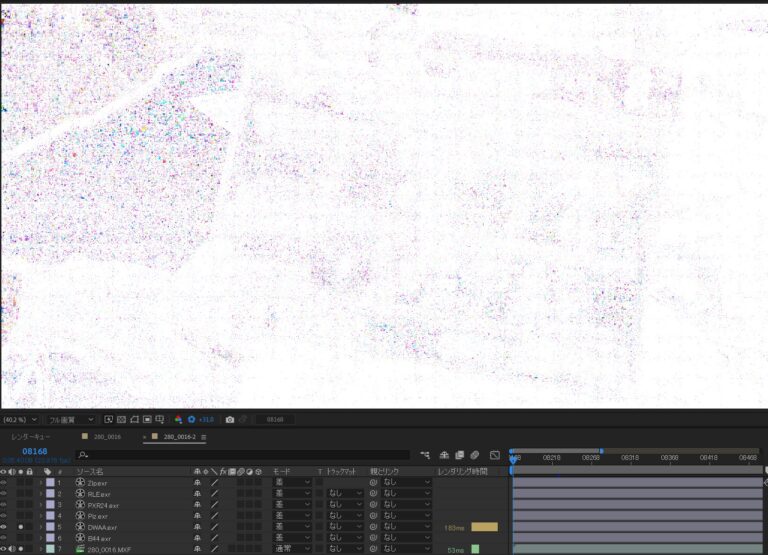
Task: Open the render queue tab
Action: [31, 437]
